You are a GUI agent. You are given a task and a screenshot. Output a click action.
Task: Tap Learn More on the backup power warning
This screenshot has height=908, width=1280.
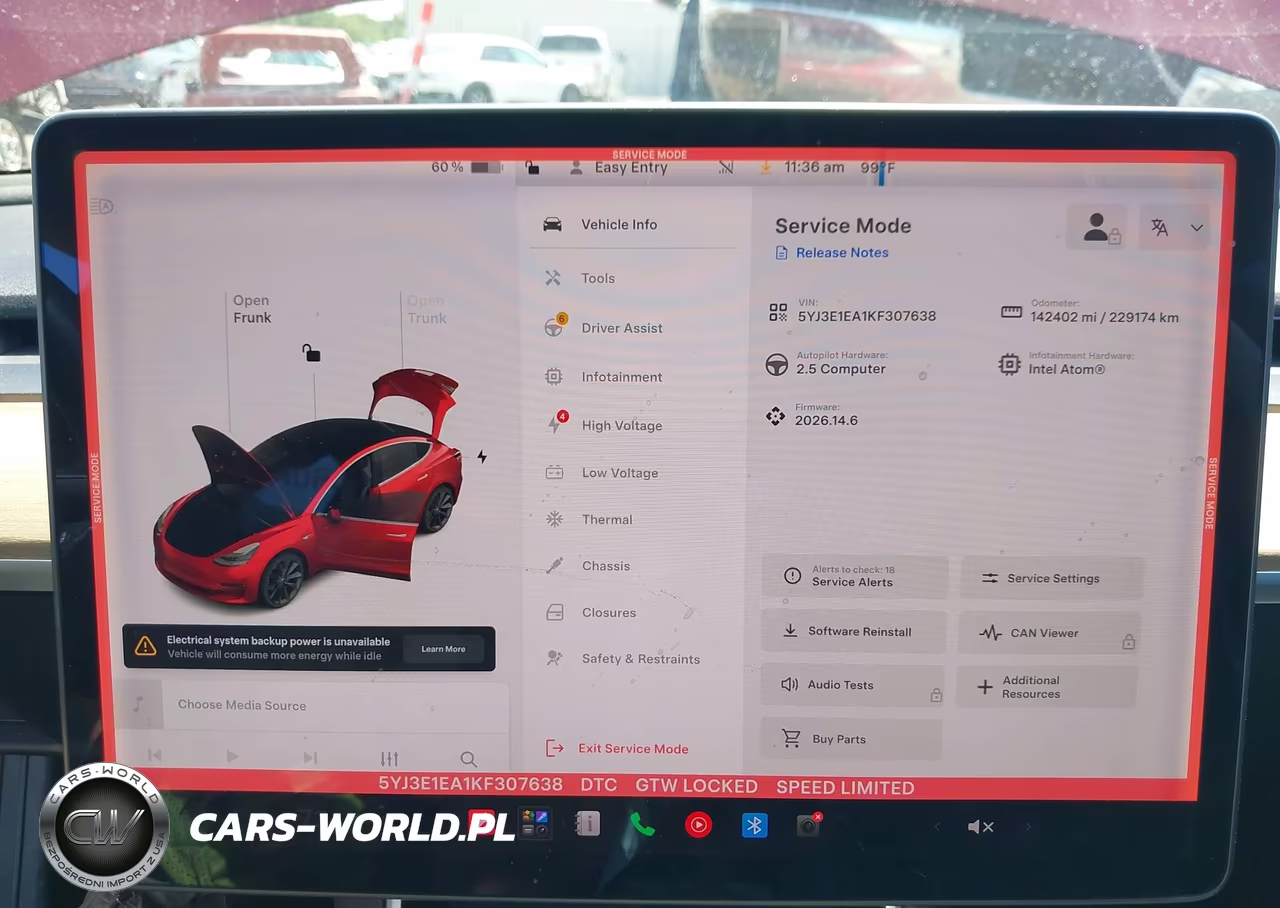click(x=443, y=649)
